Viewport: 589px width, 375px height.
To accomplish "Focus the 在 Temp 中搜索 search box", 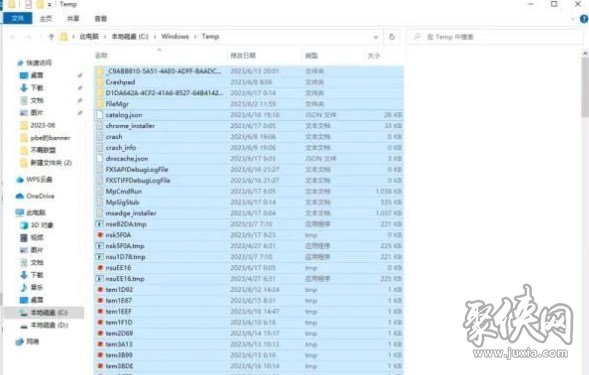I will (x=495, y=37).
